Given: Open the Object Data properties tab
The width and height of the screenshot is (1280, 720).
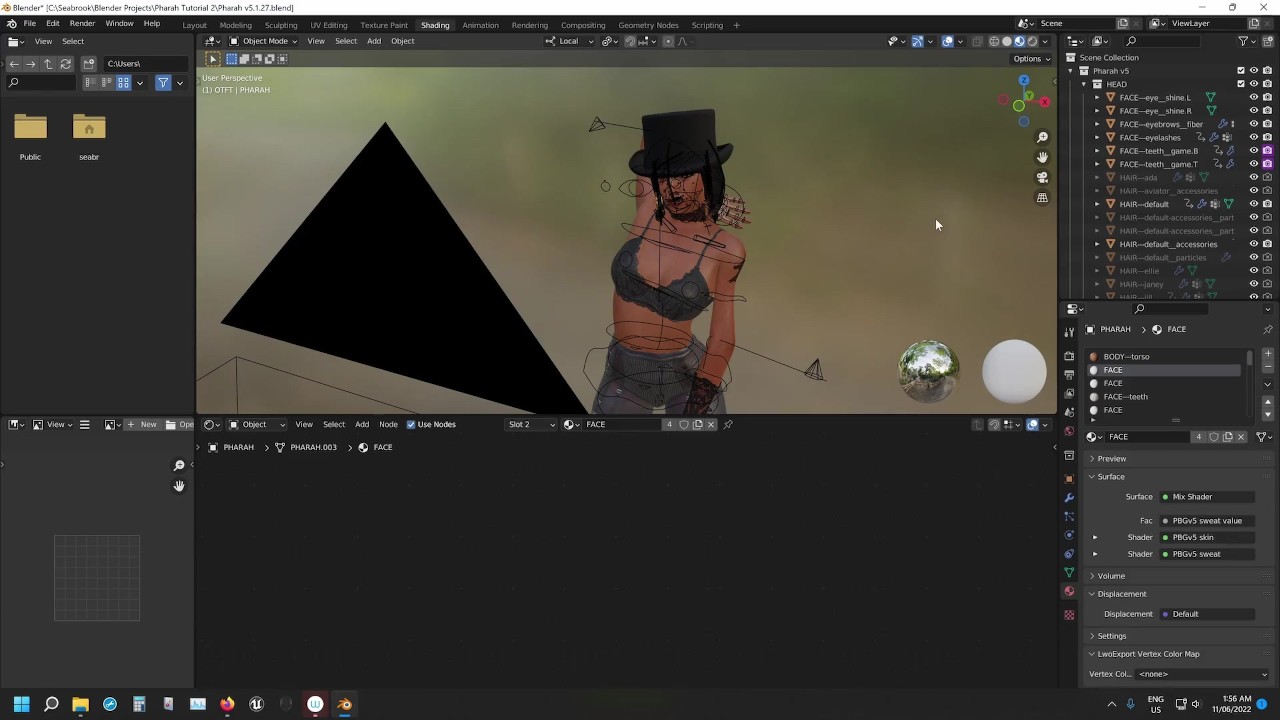Looking at the screenshot, I should (x=1069, y=573).
